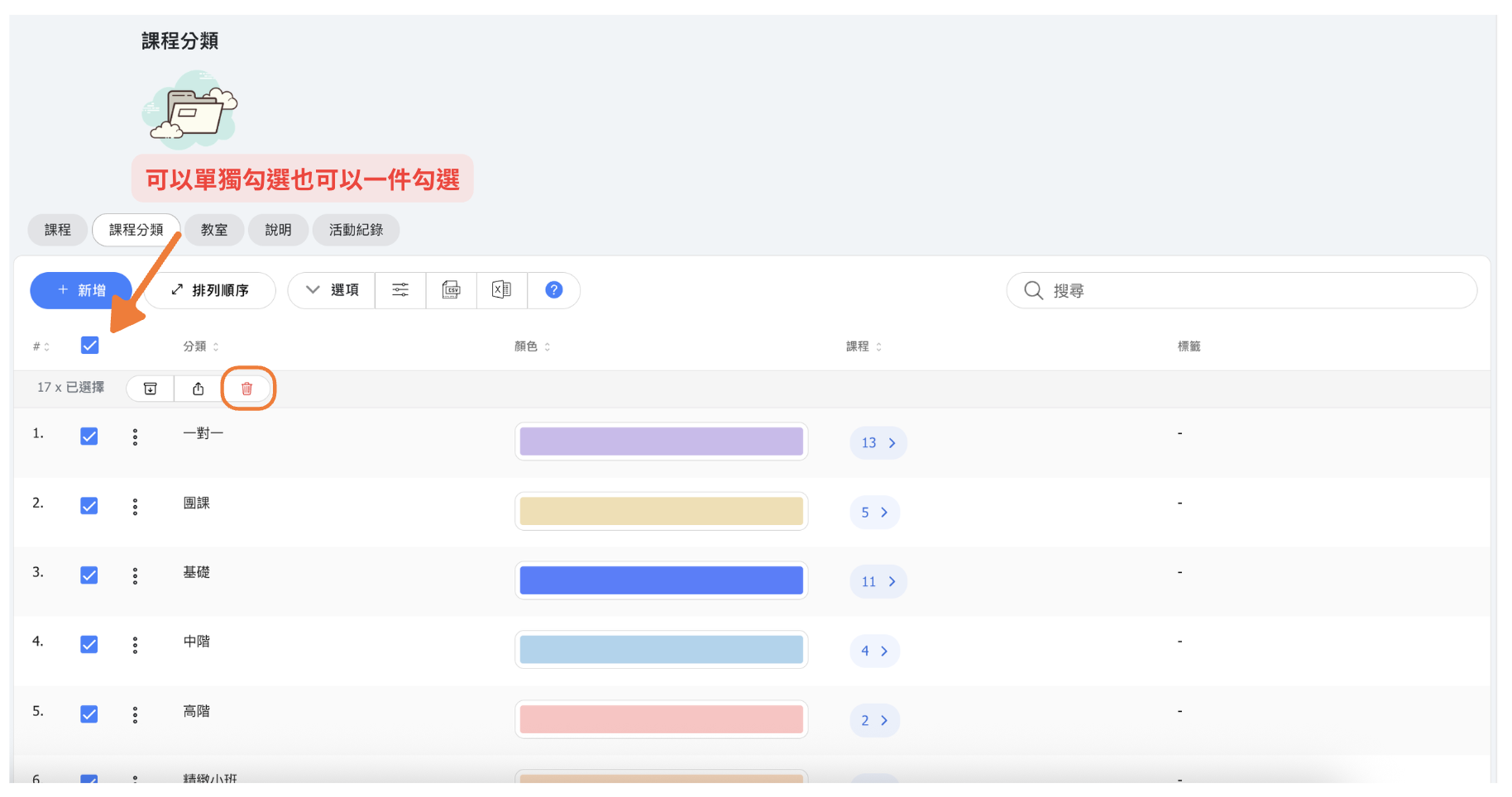Uncheck the checkbox for 團課 row
This screenshot has height=797, width=1512.
[x=89, y=506]
